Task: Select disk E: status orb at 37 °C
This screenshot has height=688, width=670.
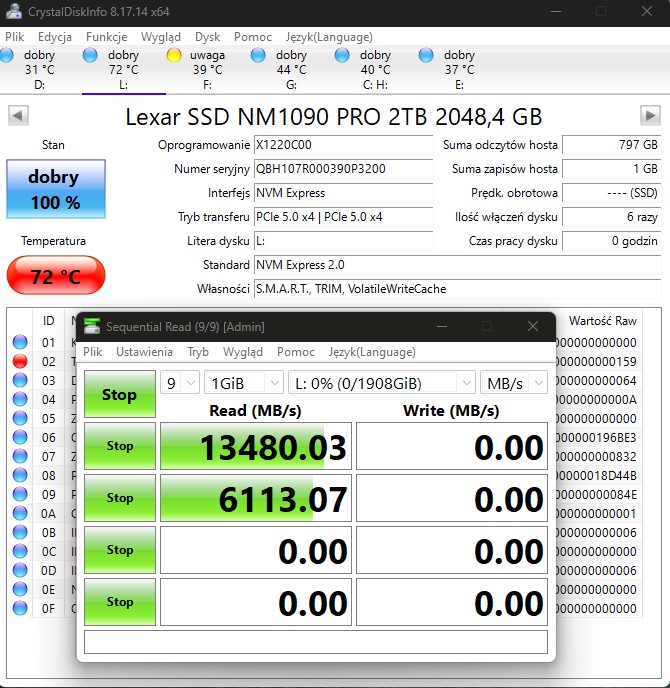Action: pos(426,56)
